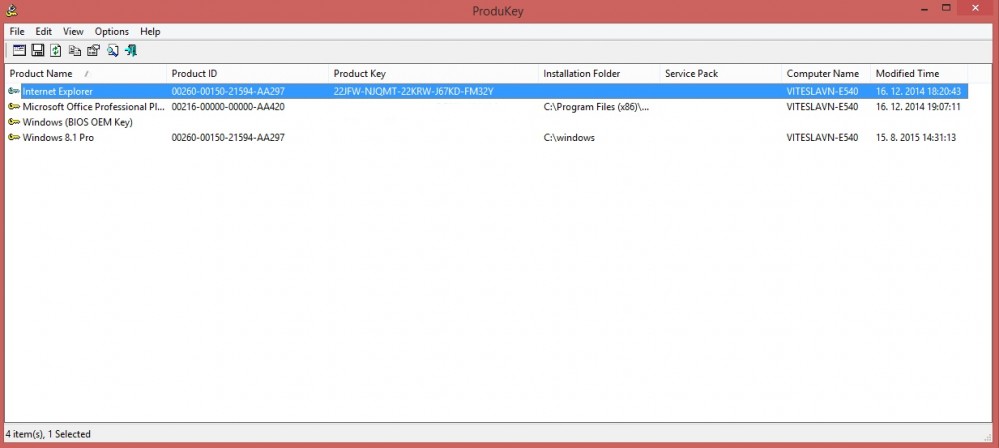Click the Product Key column header
Image resolution: width=999 pixels, height=448 pixels.
[360, 74]
